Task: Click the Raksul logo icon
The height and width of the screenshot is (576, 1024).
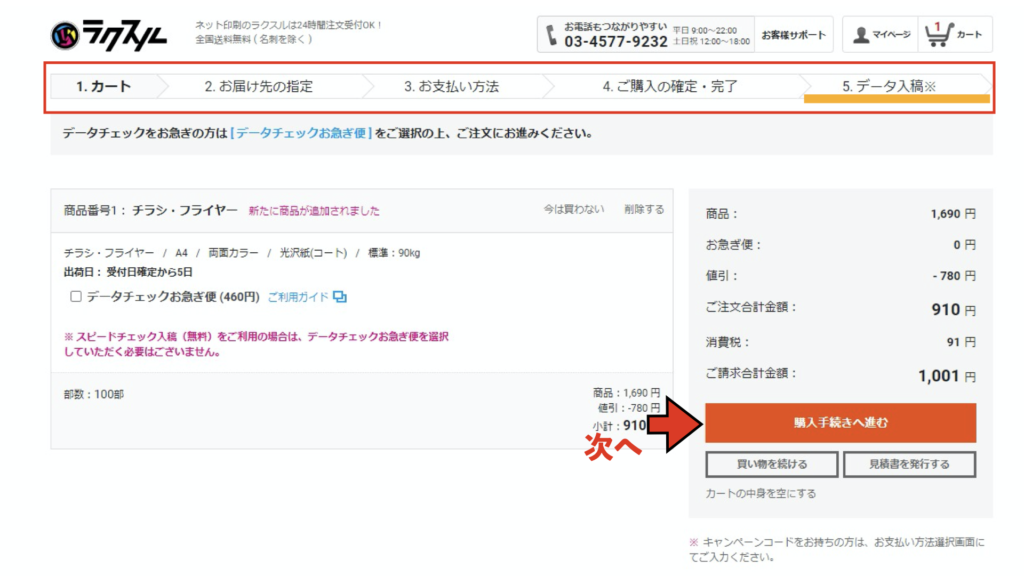Action: click(65, 36)
